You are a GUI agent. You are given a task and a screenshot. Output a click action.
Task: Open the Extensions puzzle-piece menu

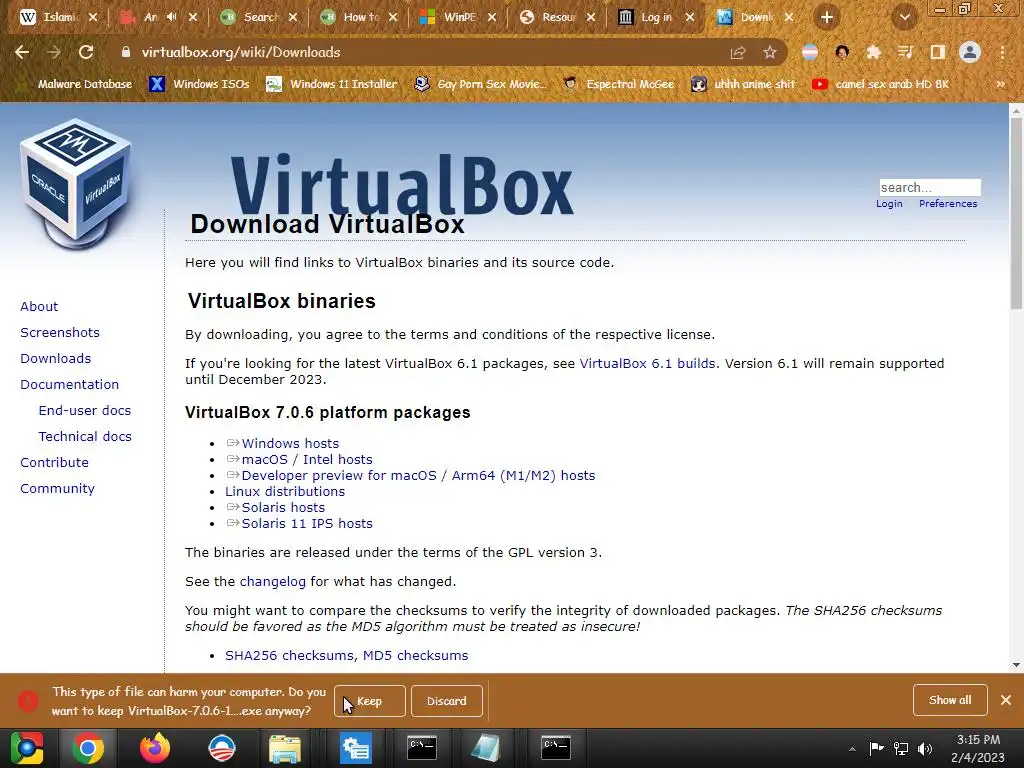click(873, 52)
